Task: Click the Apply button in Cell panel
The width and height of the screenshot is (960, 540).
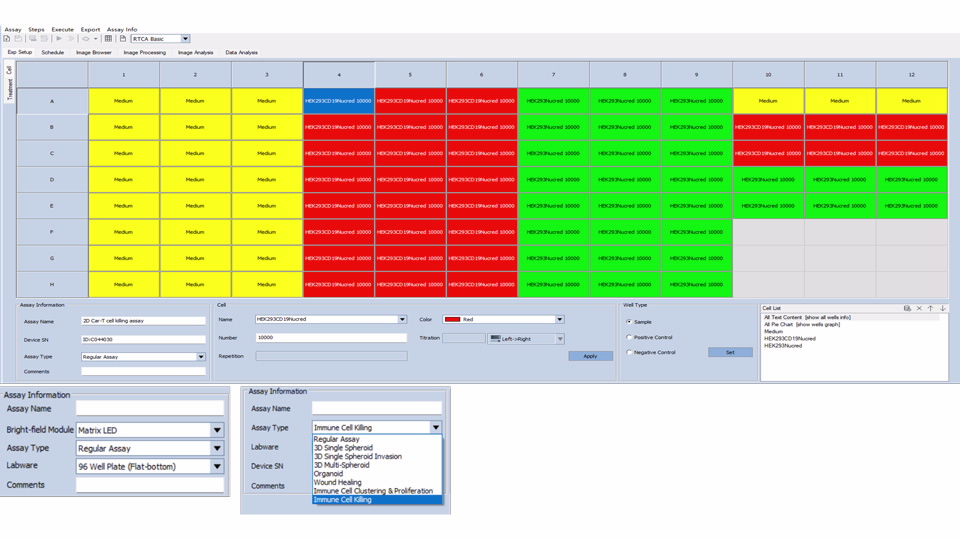Action: (x=590, y=356)
